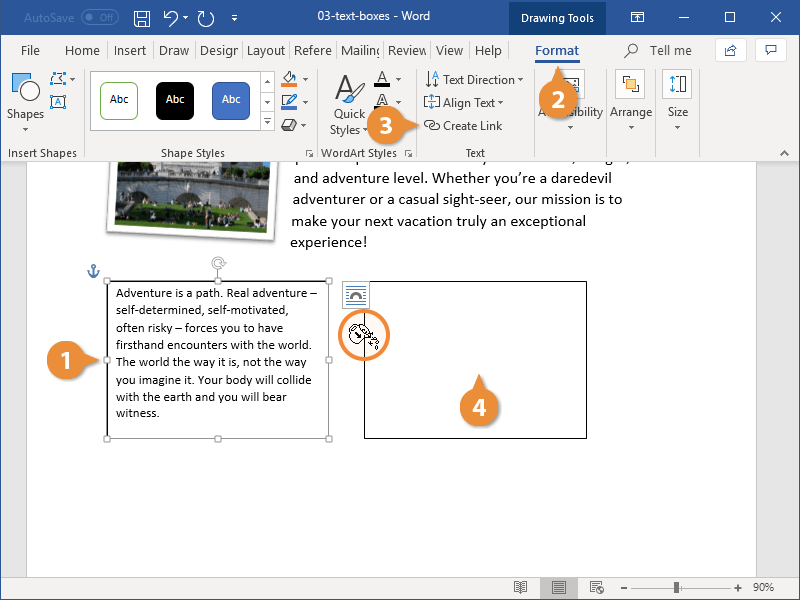
Task: Select the Shape Outline tool
Action: (x=289, y=100)
